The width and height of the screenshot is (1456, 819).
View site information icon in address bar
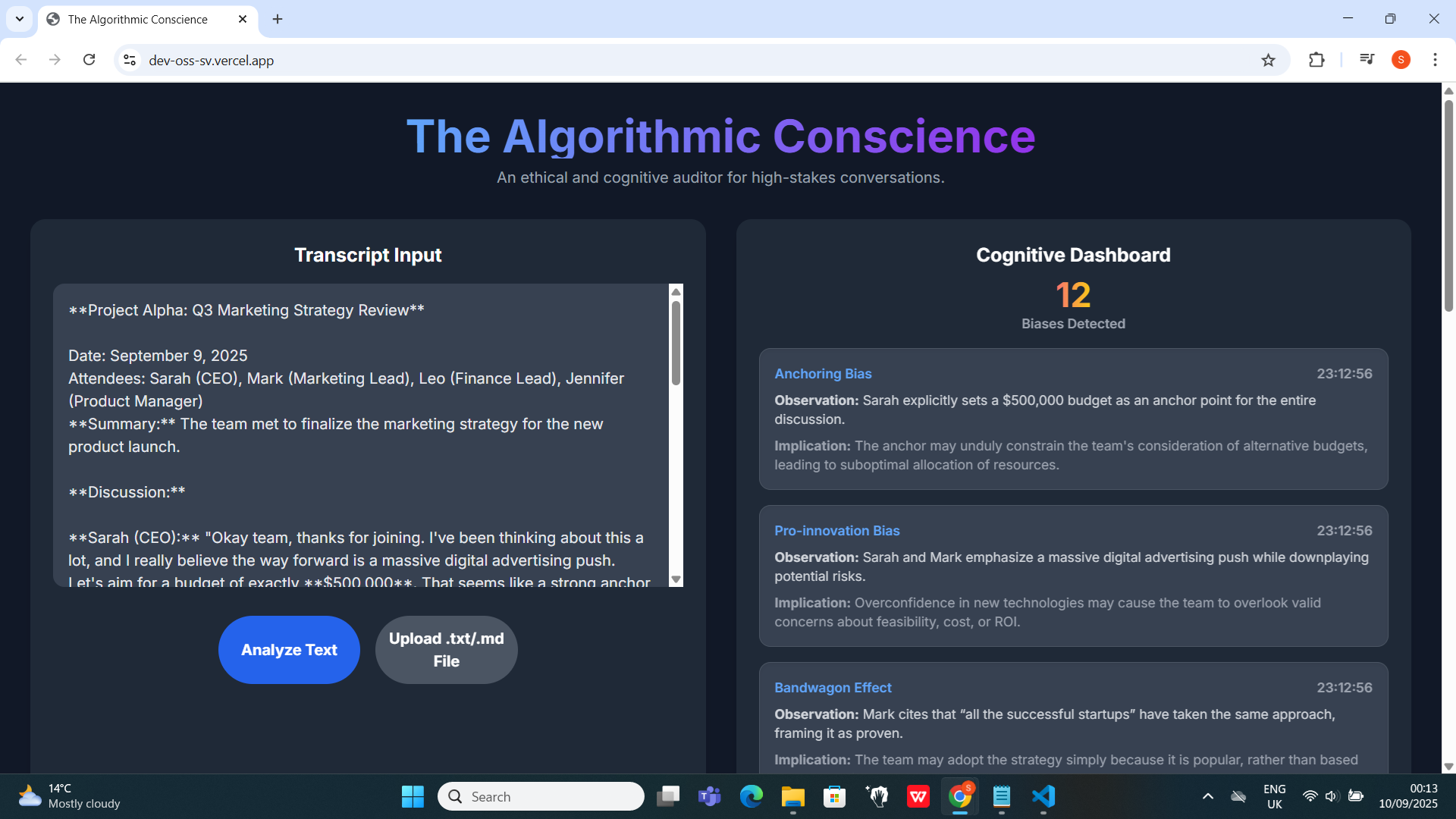click(130, 60)
